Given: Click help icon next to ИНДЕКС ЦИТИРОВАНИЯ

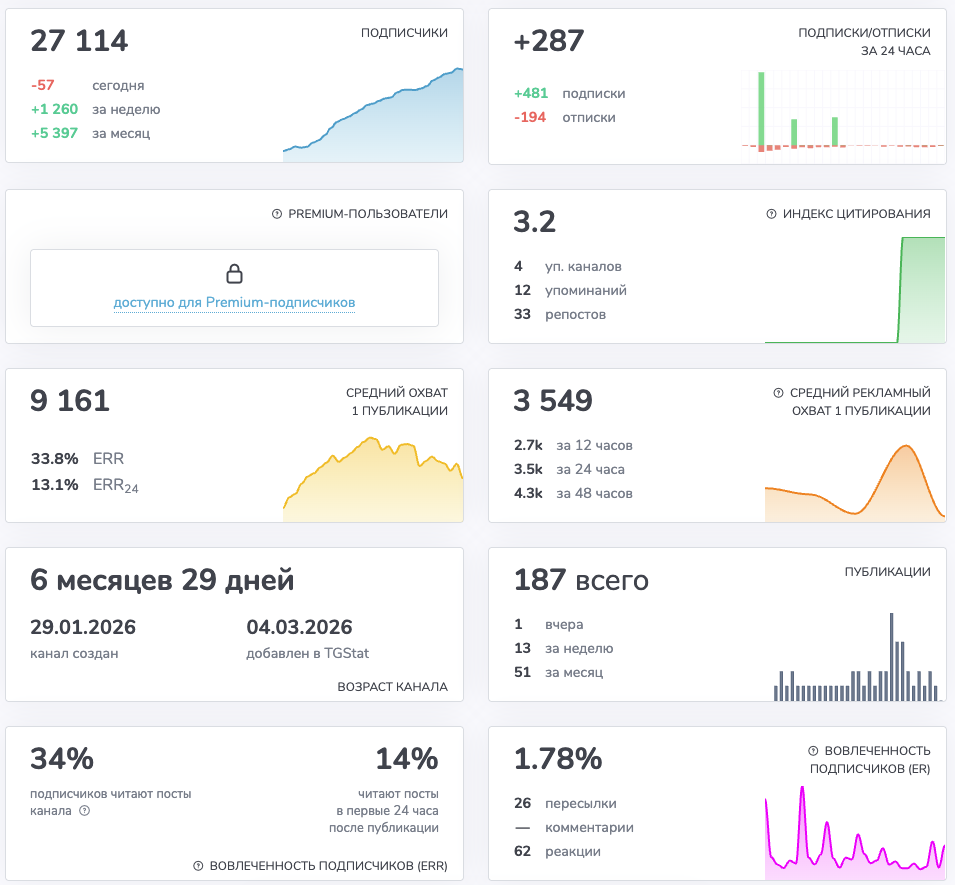Looking at the screenshot, I should (771, 214).
